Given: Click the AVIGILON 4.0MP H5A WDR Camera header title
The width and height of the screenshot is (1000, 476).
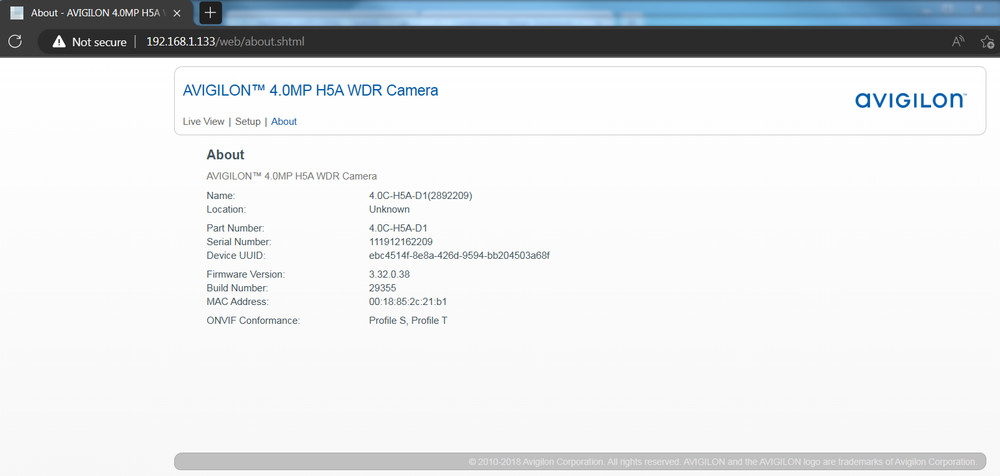Looking at the screenshot, I should click(x=311, y=91).
